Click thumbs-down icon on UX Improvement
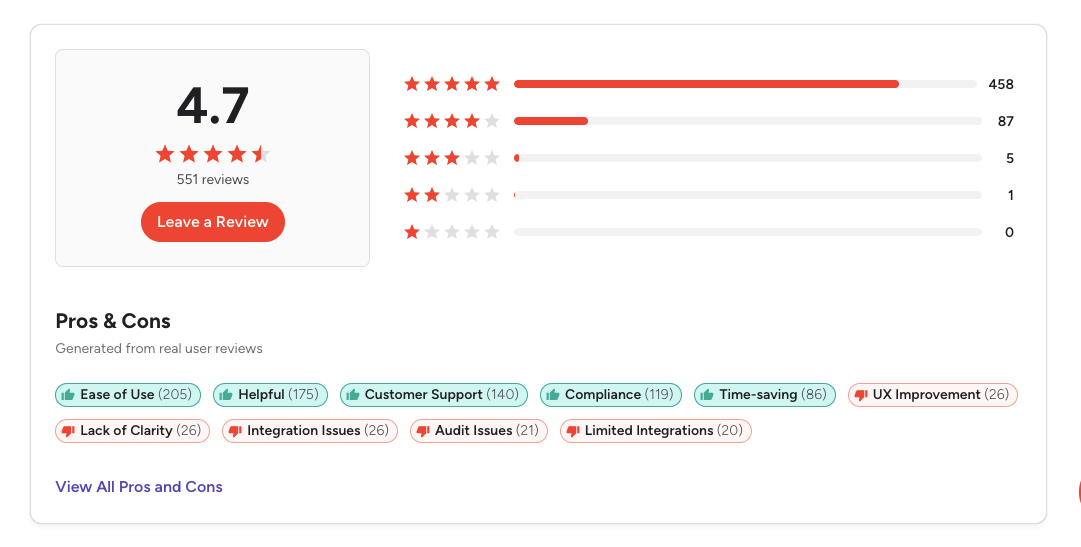1081x547 pixels. coord(860,395)
